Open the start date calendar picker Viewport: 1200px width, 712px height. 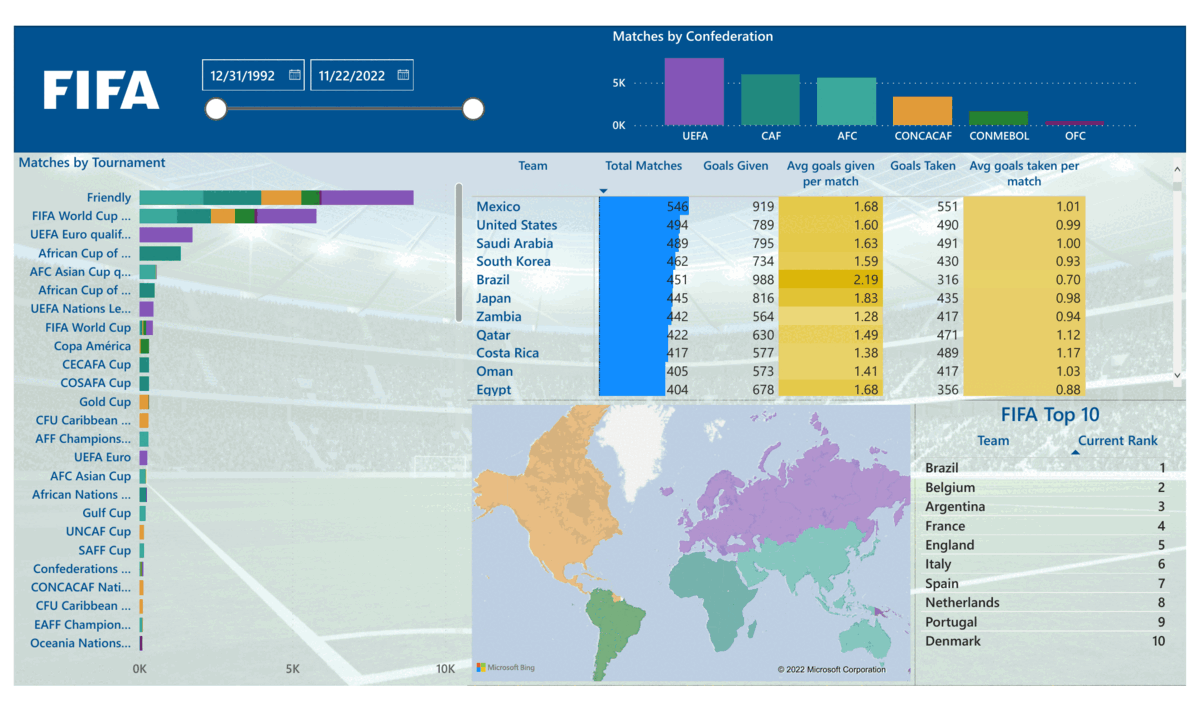(293, 74)
